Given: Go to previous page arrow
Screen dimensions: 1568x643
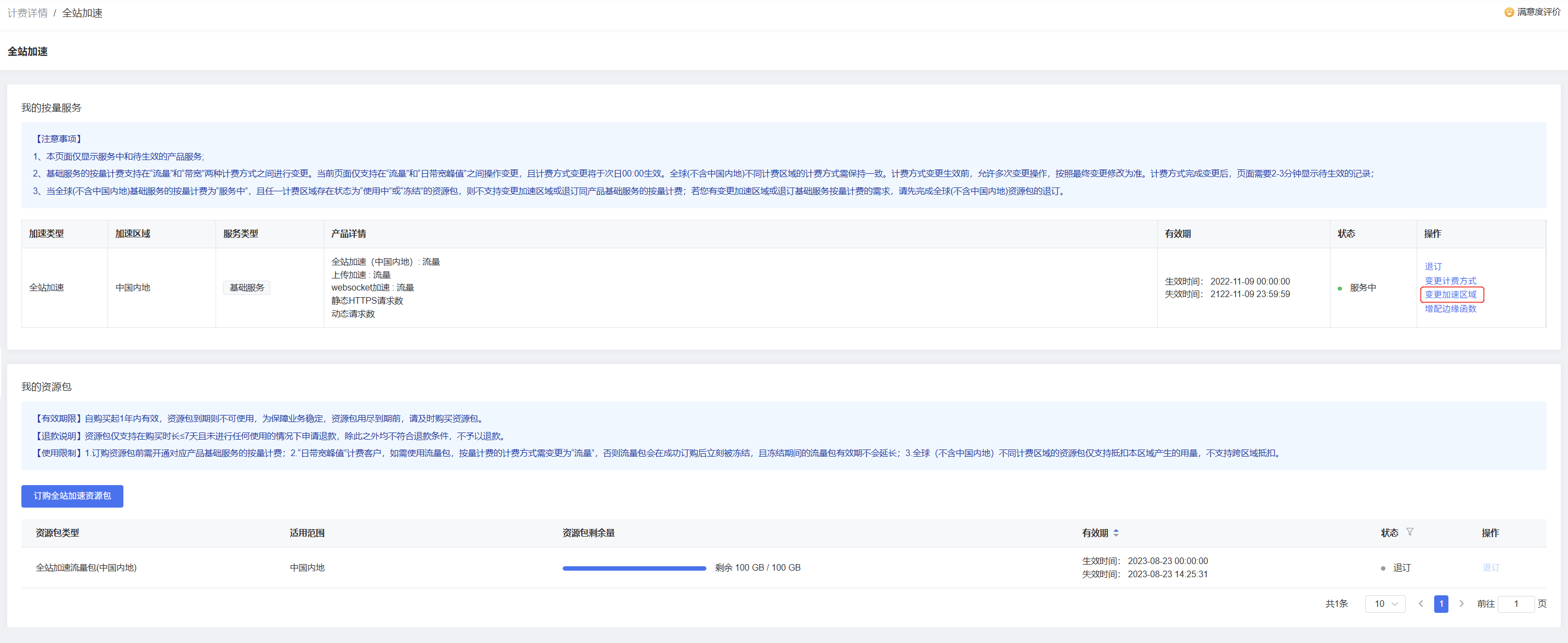Looking at the screenshot, I should (x=1420, y=604).
